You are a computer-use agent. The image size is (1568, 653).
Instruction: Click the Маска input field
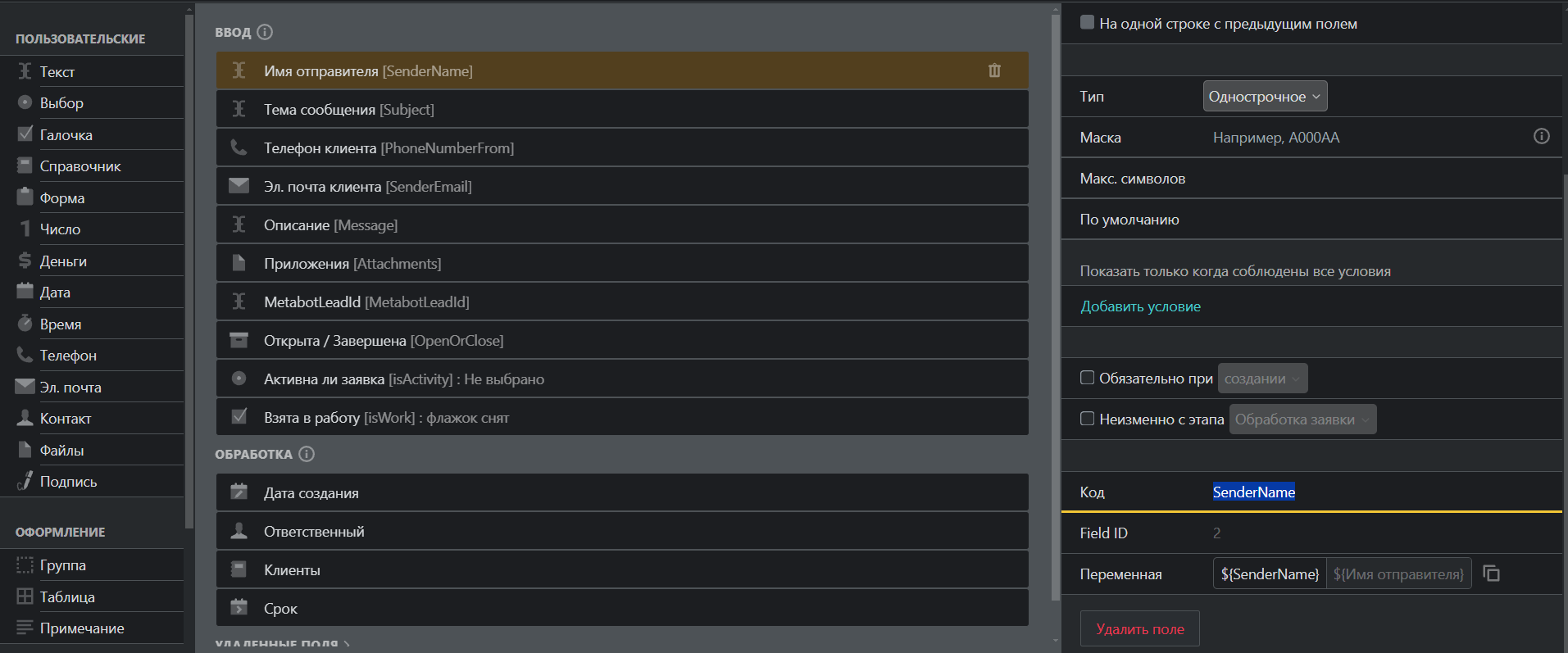pos(1369,138)
